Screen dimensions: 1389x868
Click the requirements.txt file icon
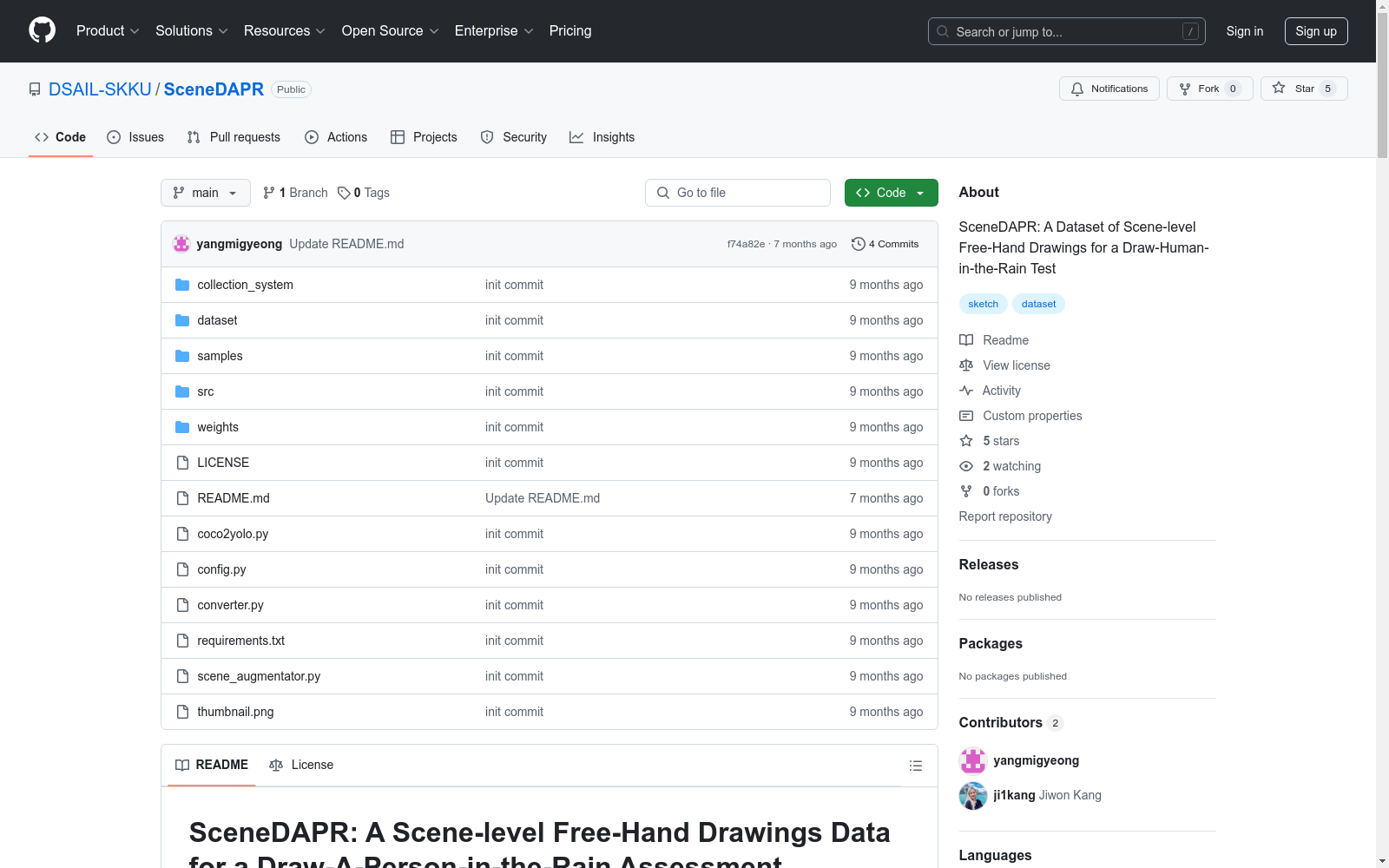tap(182, 641)
